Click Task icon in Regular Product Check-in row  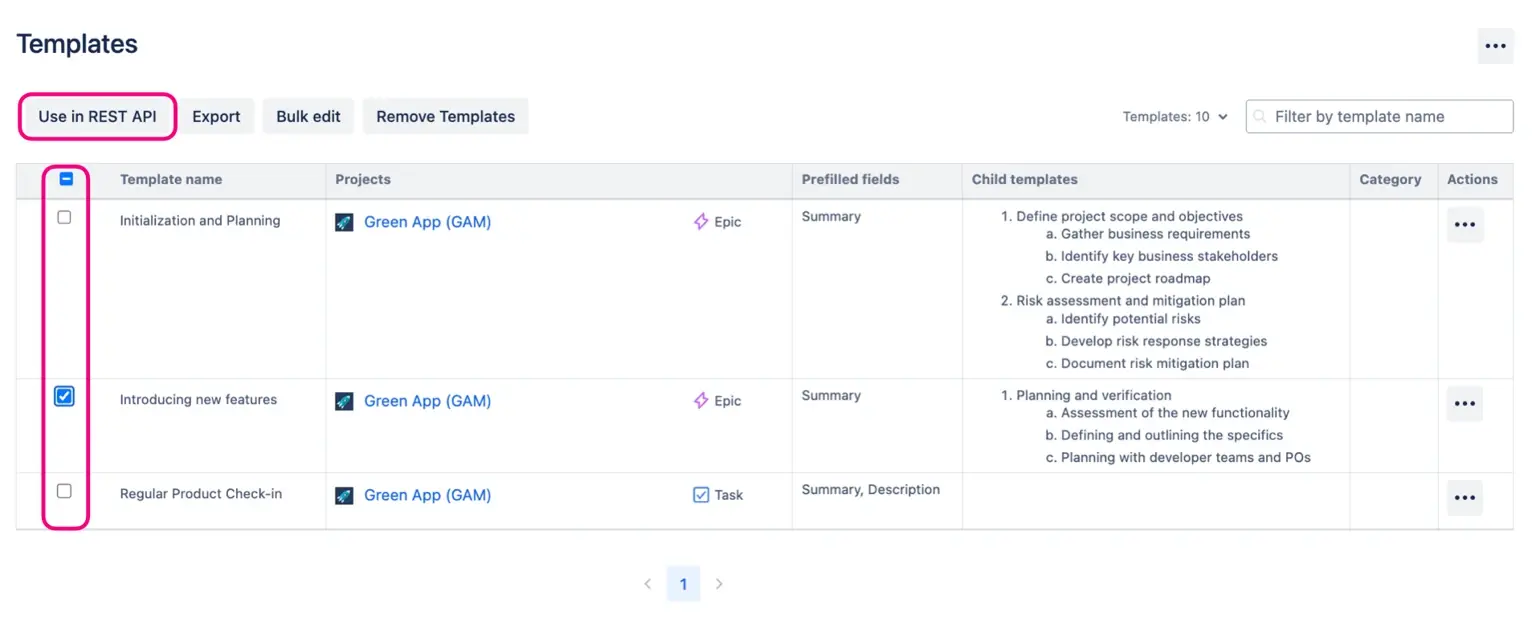pos(701,495)
